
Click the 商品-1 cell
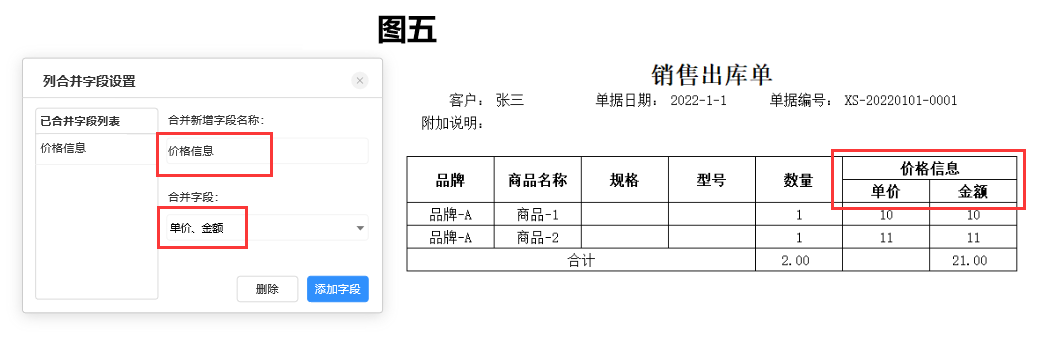tap(538, 214)
